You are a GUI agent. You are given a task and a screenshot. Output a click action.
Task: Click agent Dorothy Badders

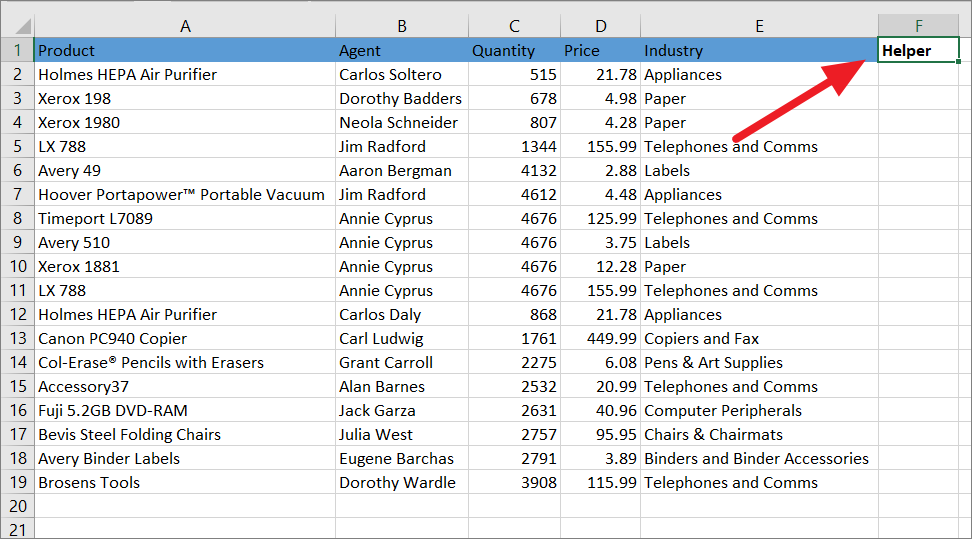pos(402,98)
